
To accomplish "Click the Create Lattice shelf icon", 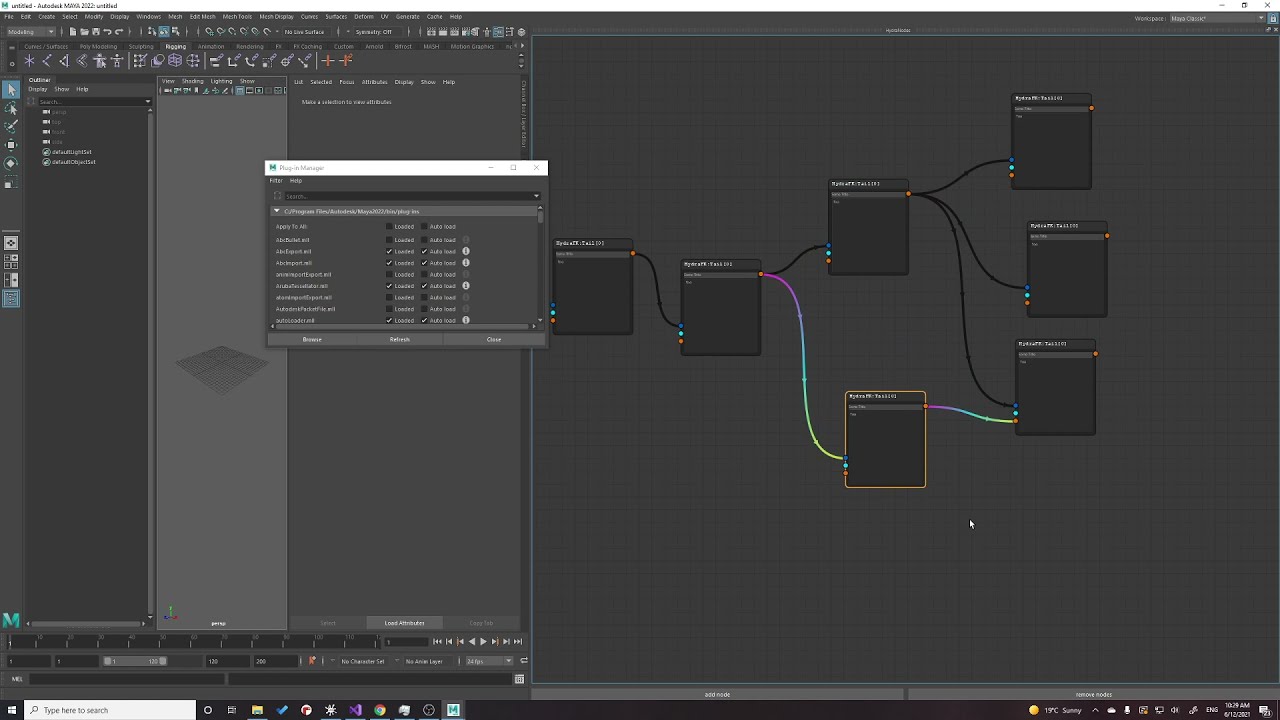I will [x=175, y=61].
